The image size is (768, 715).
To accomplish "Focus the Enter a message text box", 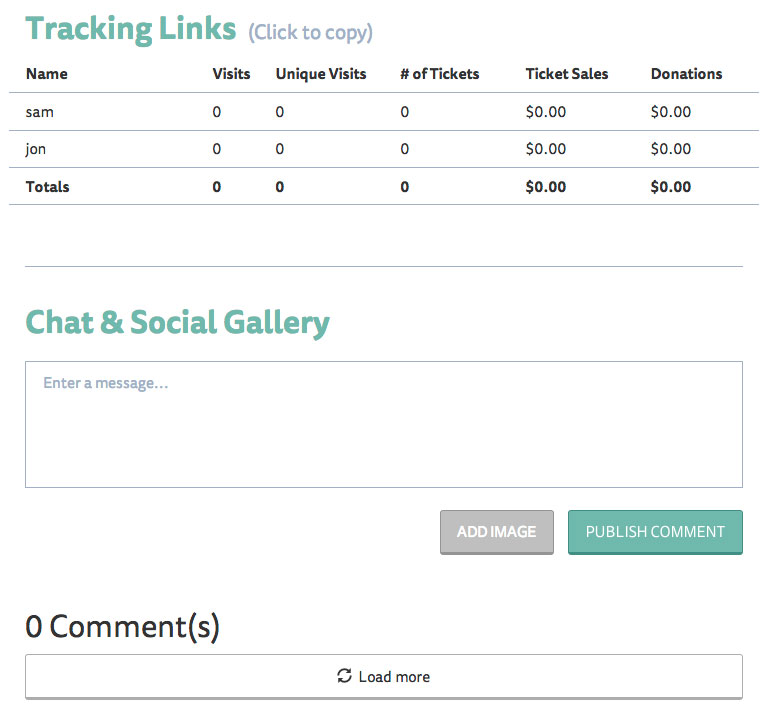I will [383, 424].
